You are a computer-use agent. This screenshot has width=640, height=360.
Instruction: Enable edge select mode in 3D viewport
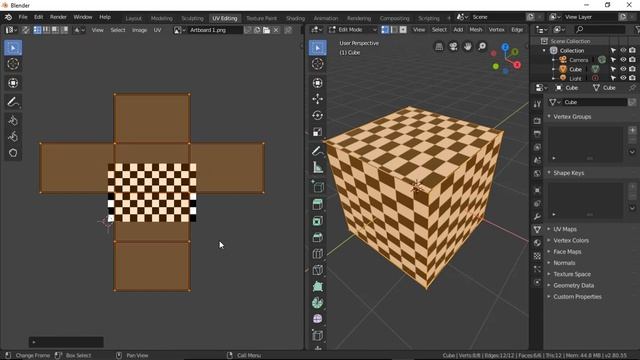click(x=394, y=30)
